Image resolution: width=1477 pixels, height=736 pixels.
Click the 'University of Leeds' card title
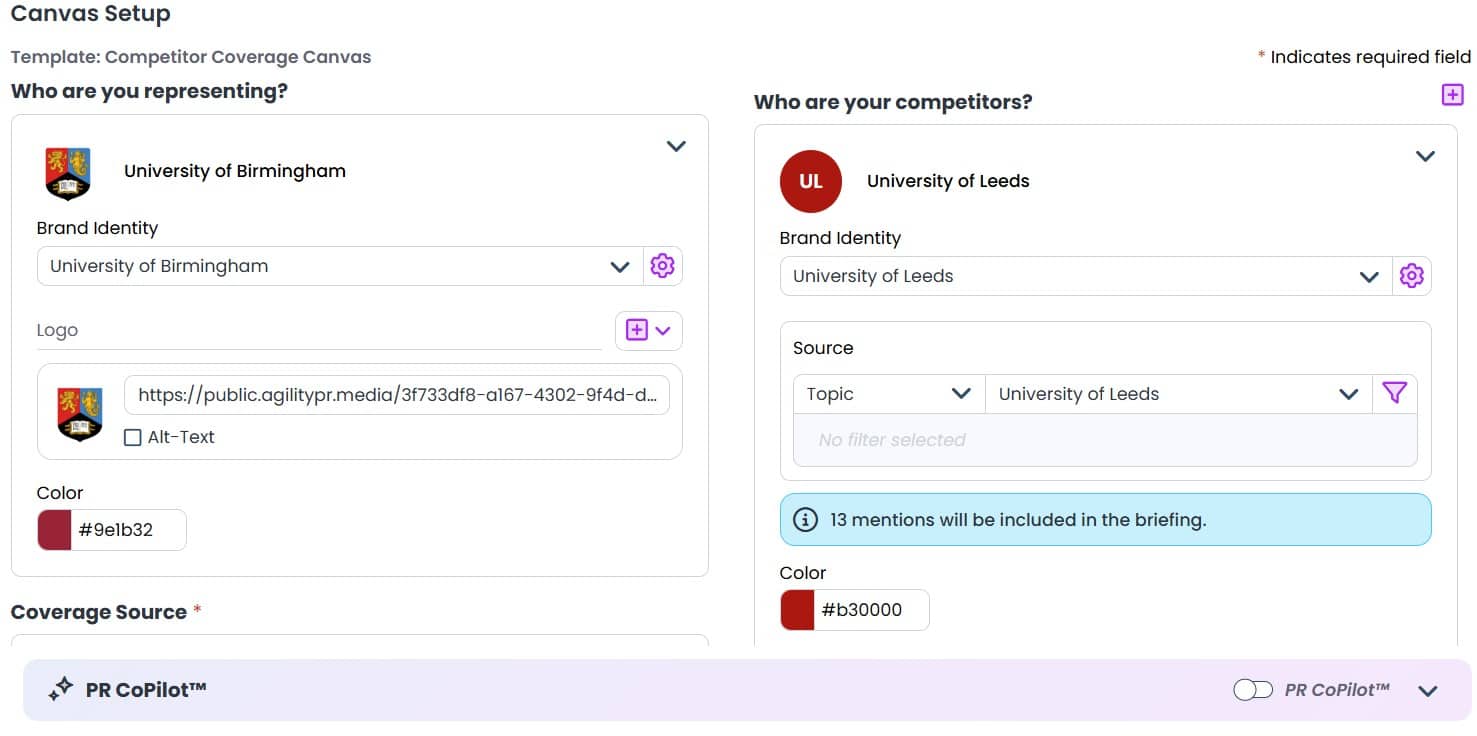[x=948, y=181]
